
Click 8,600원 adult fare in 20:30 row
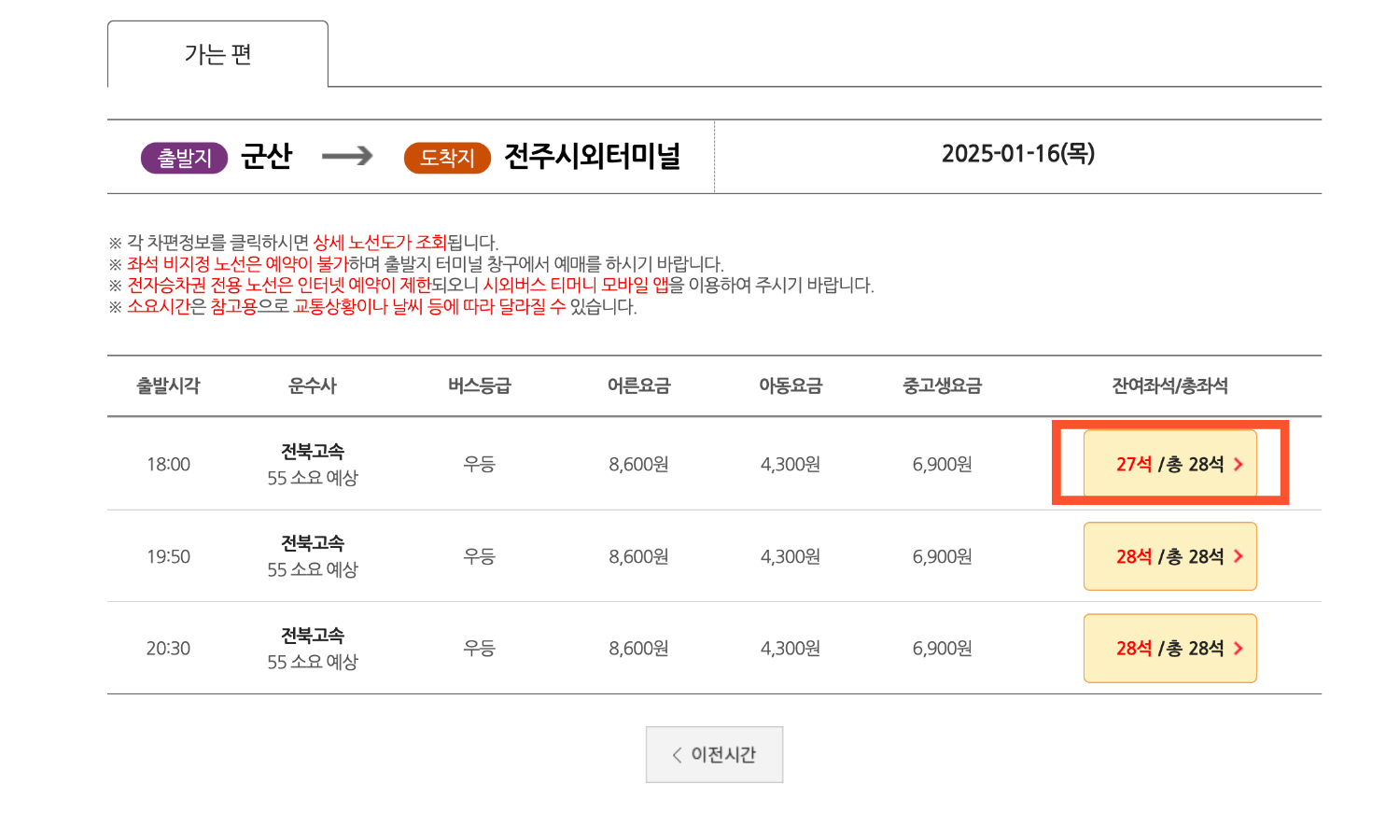tap(638, 648)
